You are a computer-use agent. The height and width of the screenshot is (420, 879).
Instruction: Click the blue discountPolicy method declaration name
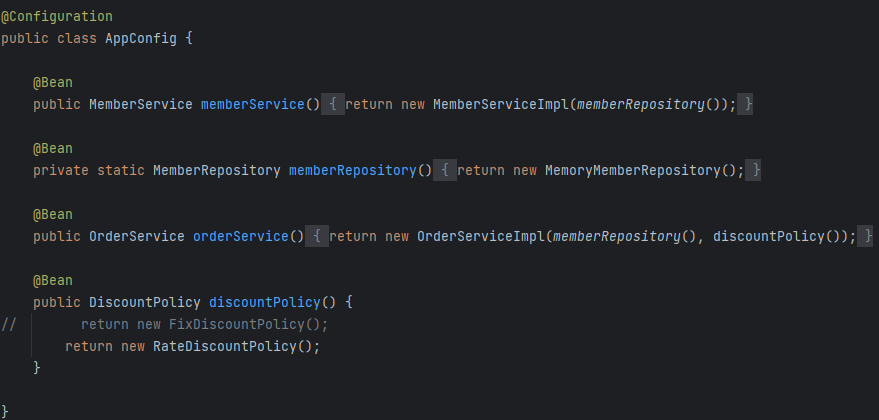[265, 302]
